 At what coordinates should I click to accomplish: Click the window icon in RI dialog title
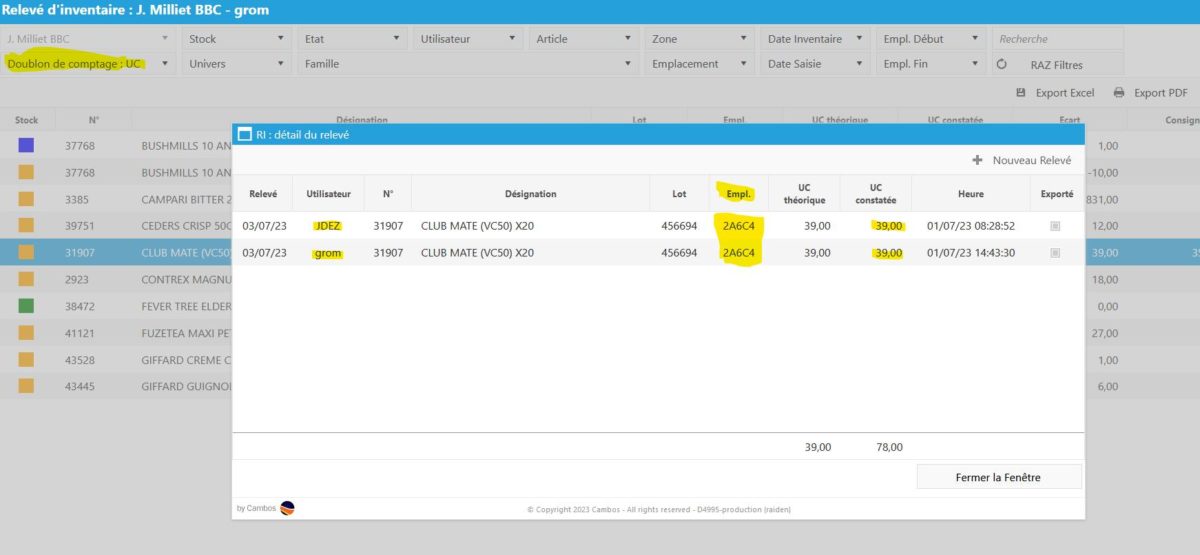point(244,134)
